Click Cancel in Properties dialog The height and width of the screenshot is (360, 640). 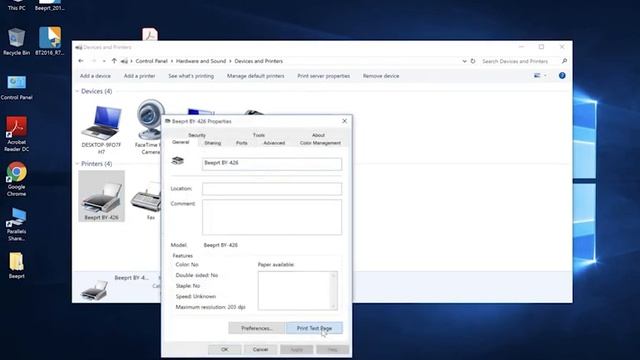pos(260,349)
